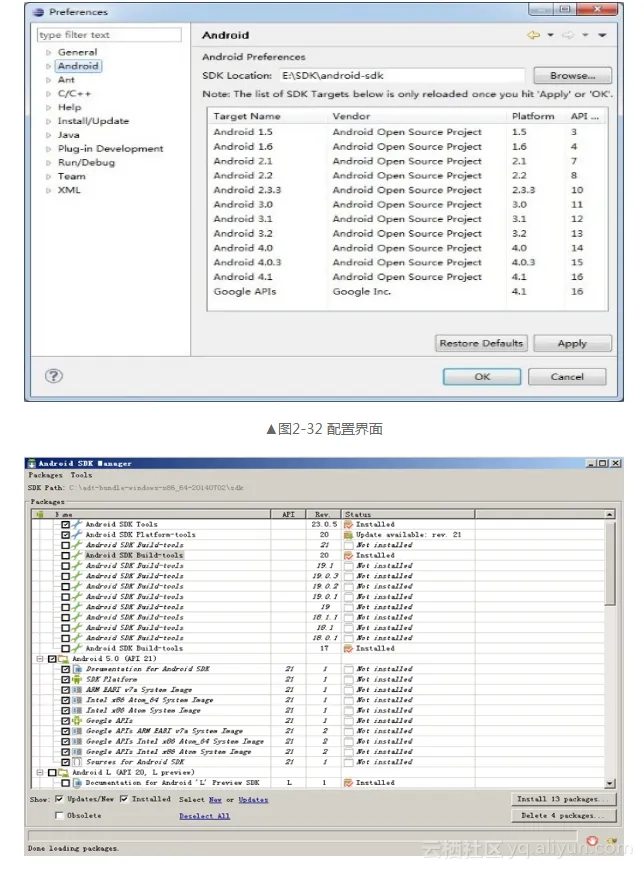Viewport: 644px width, 870px height.
Task: Collapse the Android L (API 20) group
Action: click(40, 772)
